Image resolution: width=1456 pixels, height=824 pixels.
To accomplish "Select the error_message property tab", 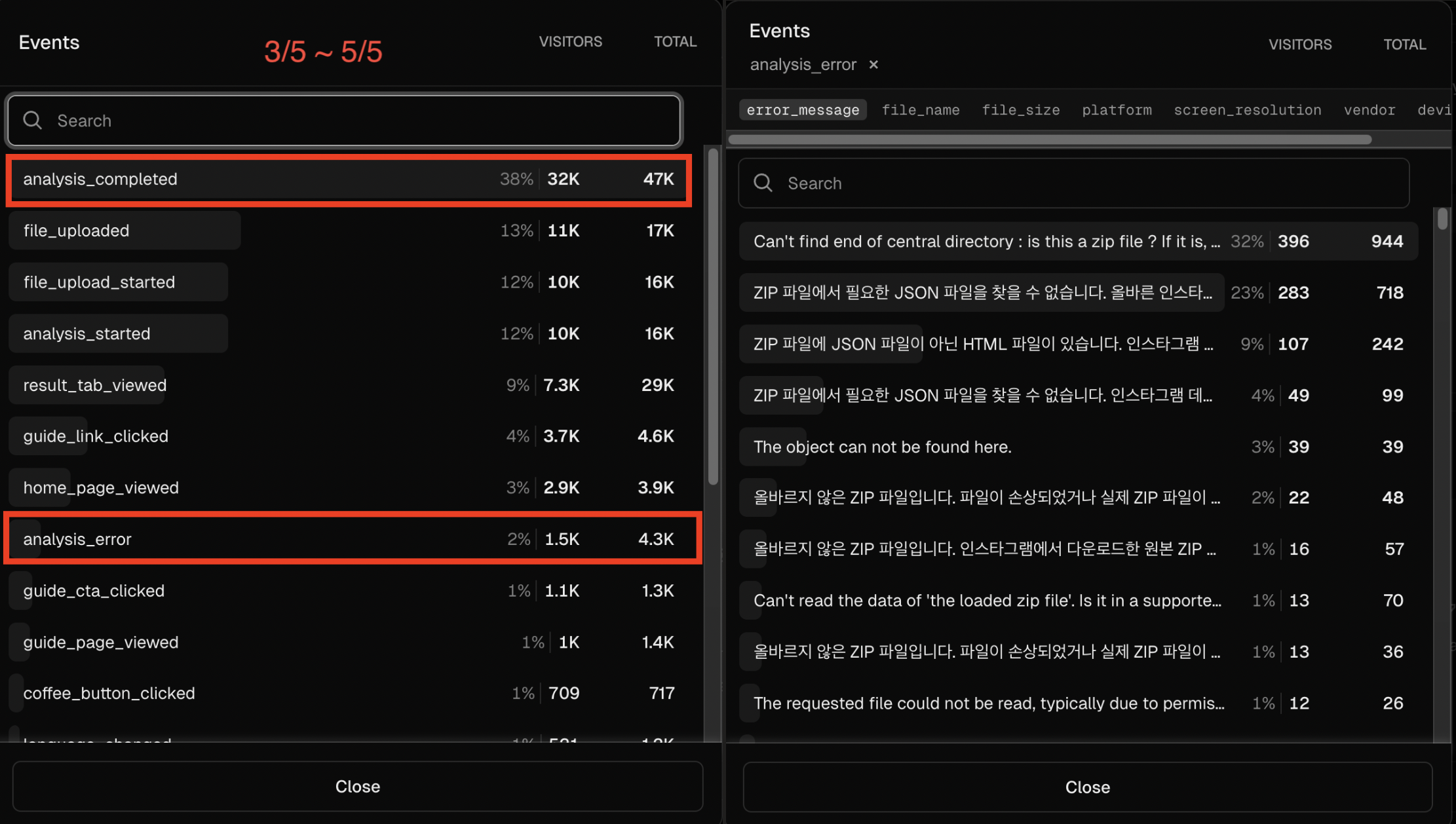I will (x=803, y=110).
